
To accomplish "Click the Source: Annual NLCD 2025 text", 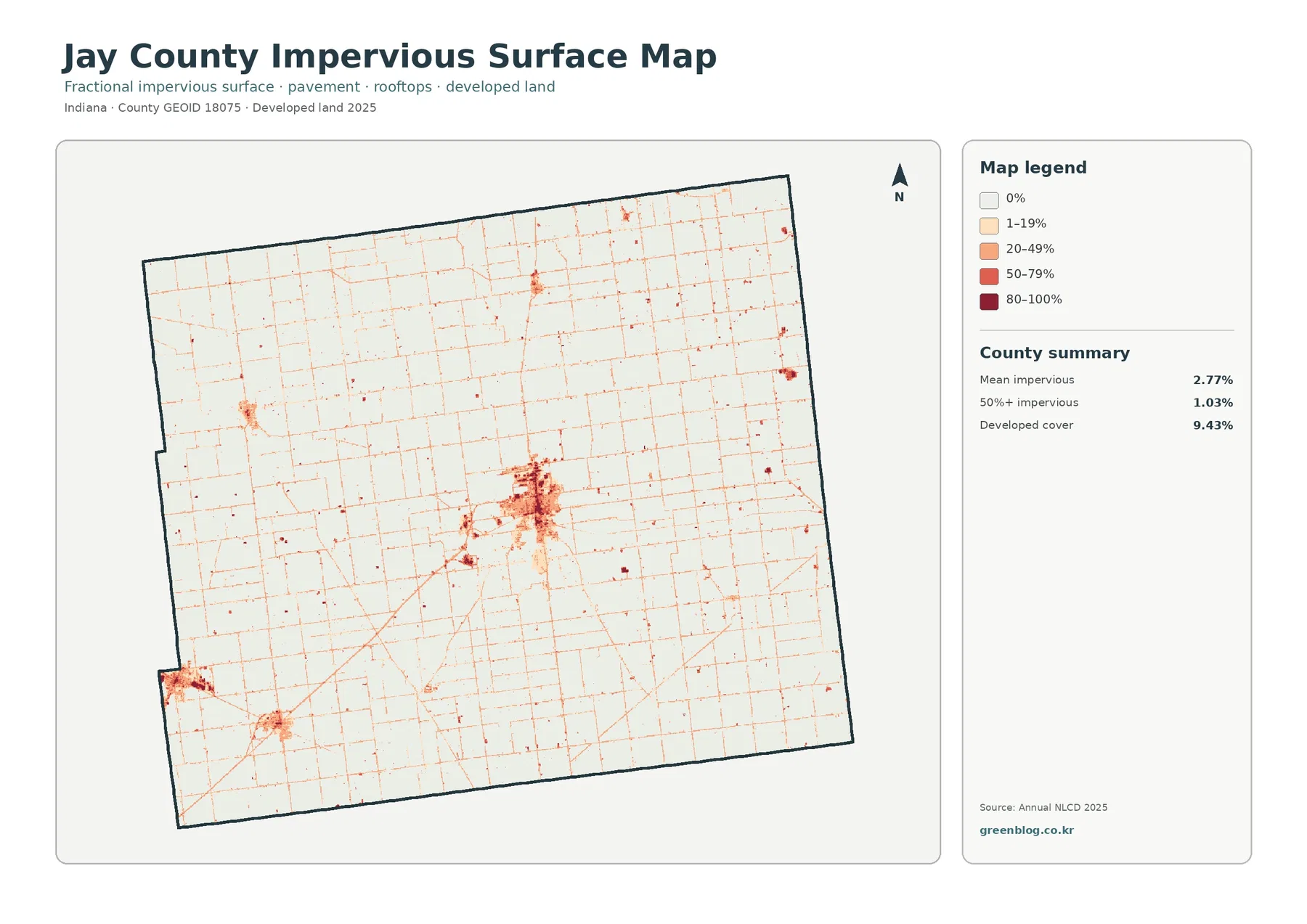I will (1043, 807).
